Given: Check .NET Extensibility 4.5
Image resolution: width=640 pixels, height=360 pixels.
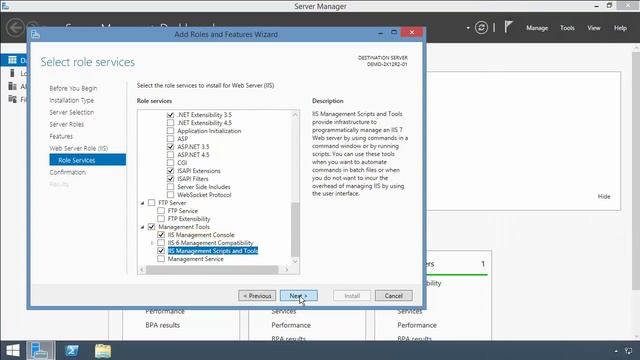Looking at the screenshot, I should 170,123.
